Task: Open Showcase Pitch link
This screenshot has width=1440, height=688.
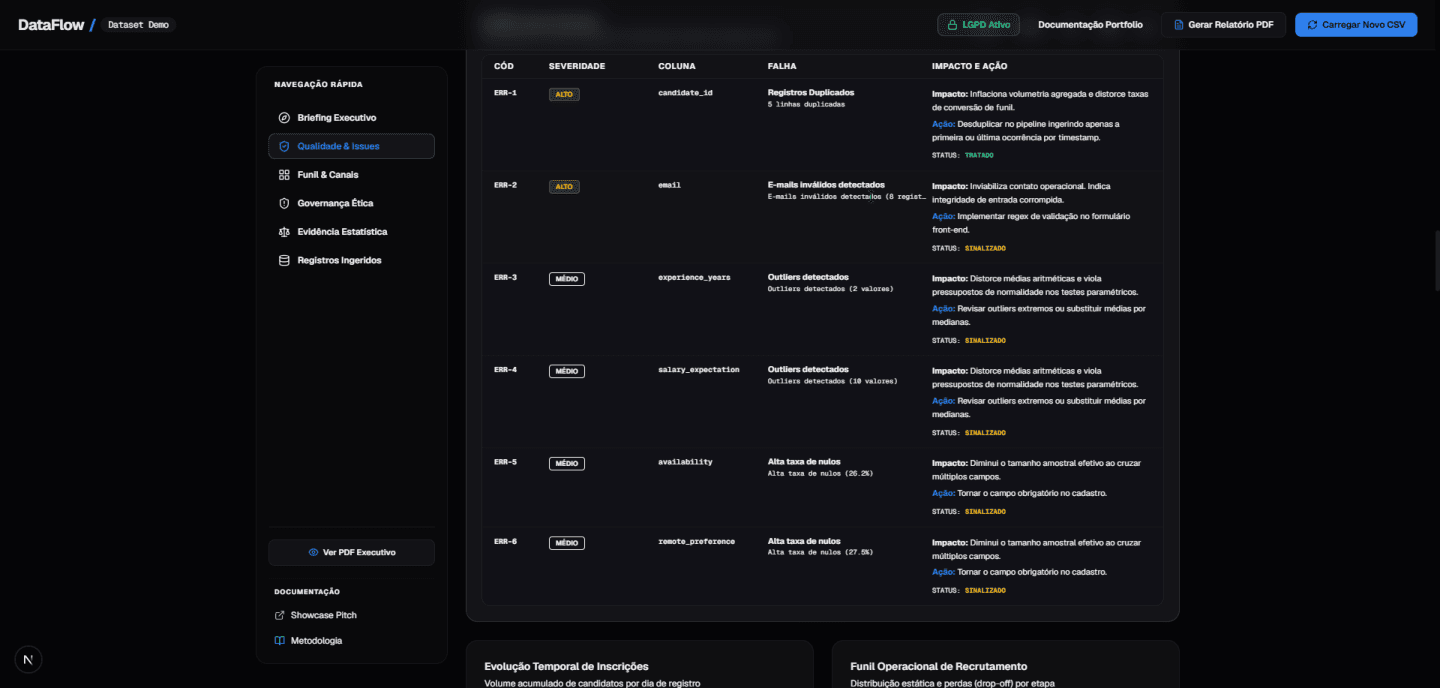Action: tap(316, 615)
